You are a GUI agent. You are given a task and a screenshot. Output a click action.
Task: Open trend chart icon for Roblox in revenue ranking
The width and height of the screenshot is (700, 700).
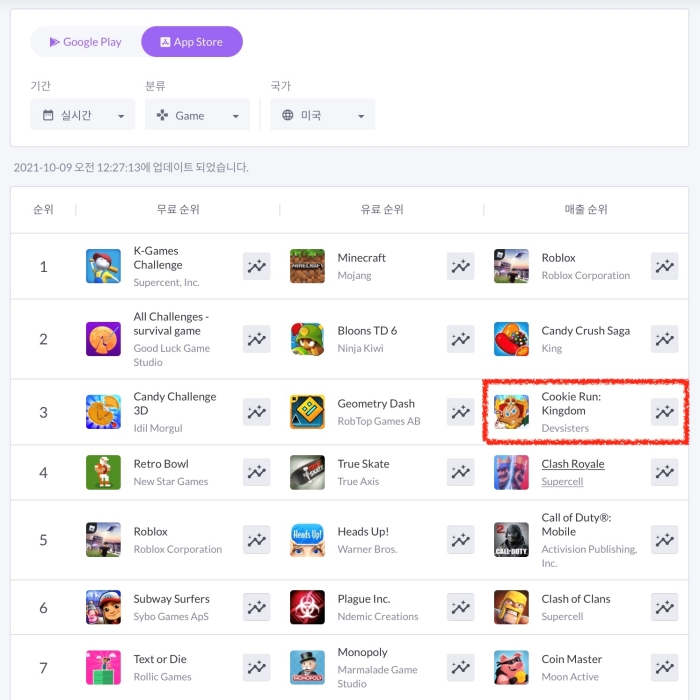(664, 266)
